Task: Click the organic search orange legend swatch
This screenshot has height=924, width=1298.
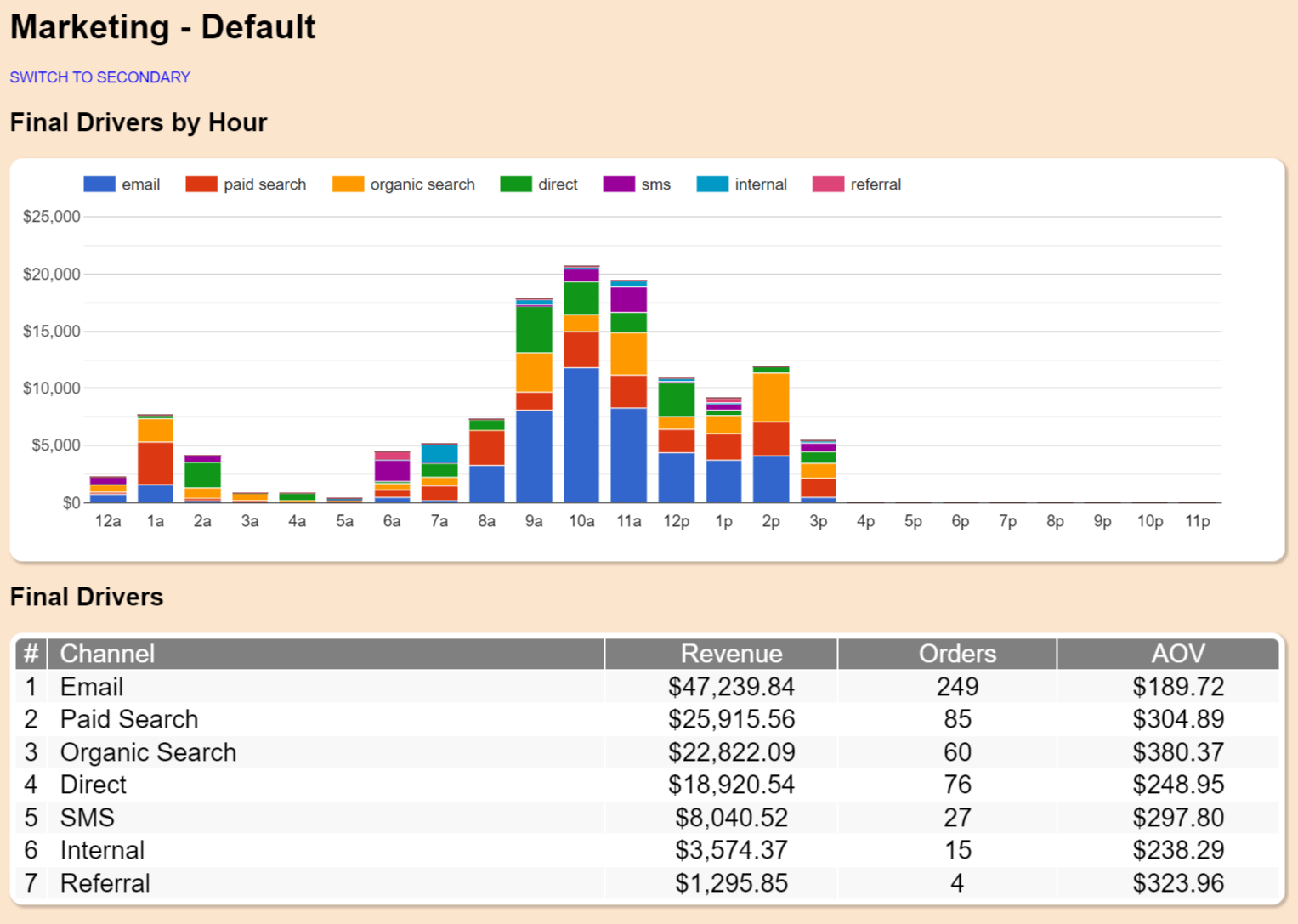Action: 348,184
